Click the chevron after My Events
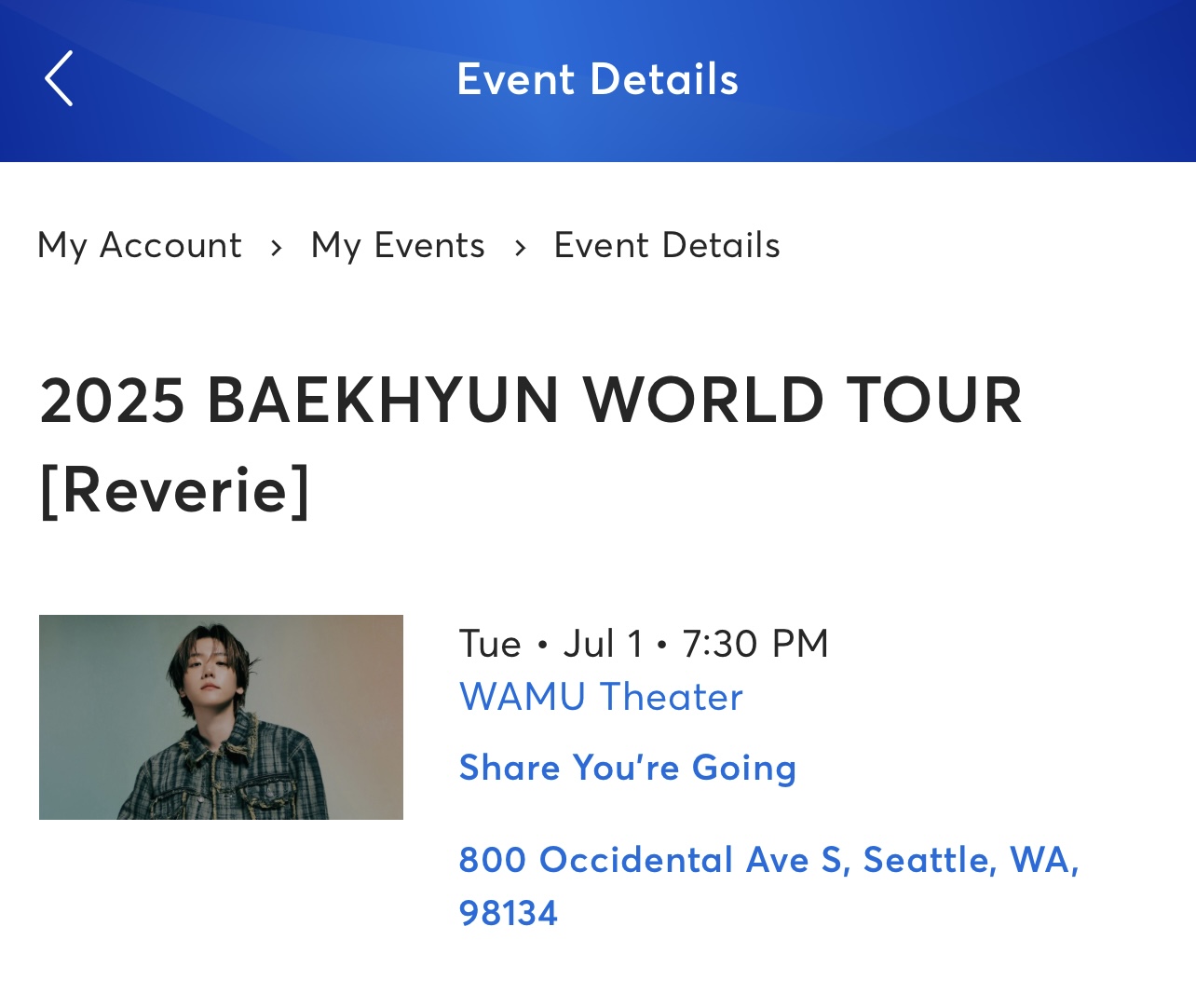 point(520,248)
